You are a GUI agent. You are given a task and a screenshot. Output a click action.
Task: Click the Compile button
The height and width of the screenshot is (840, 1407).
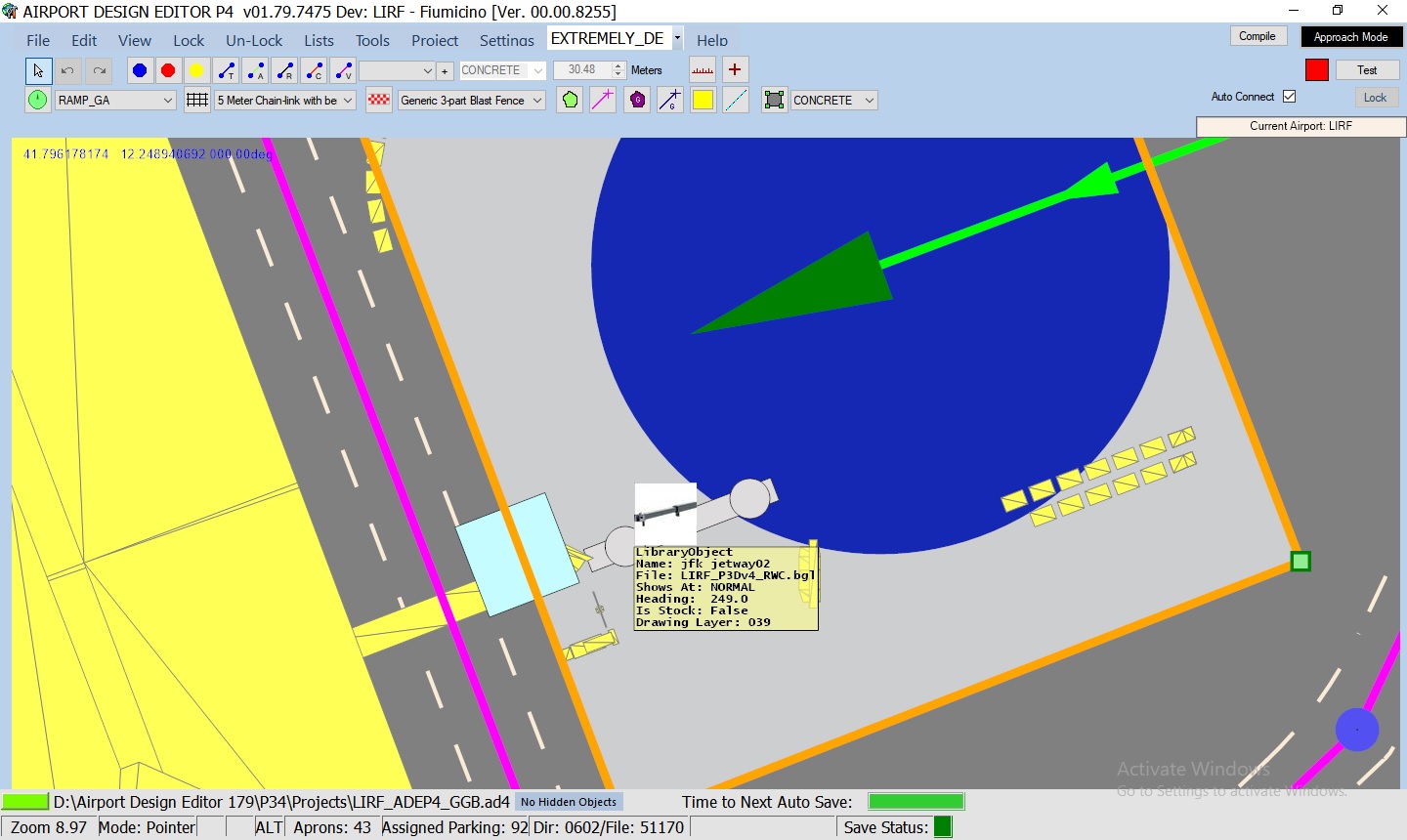click(1258, 36)
